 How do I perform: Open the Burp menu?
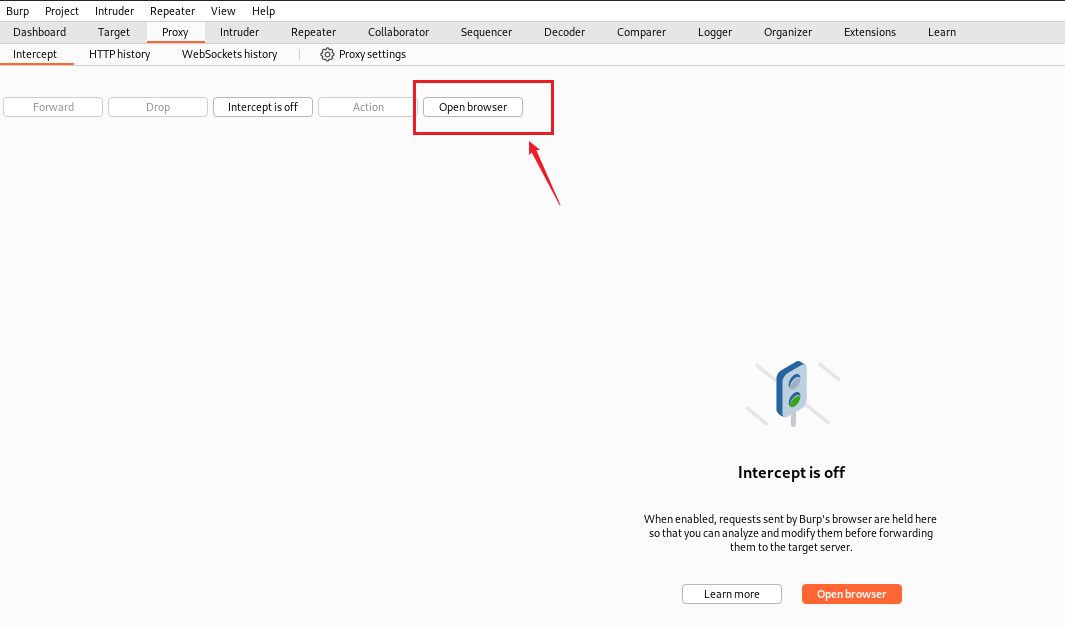tap(18, 11)
